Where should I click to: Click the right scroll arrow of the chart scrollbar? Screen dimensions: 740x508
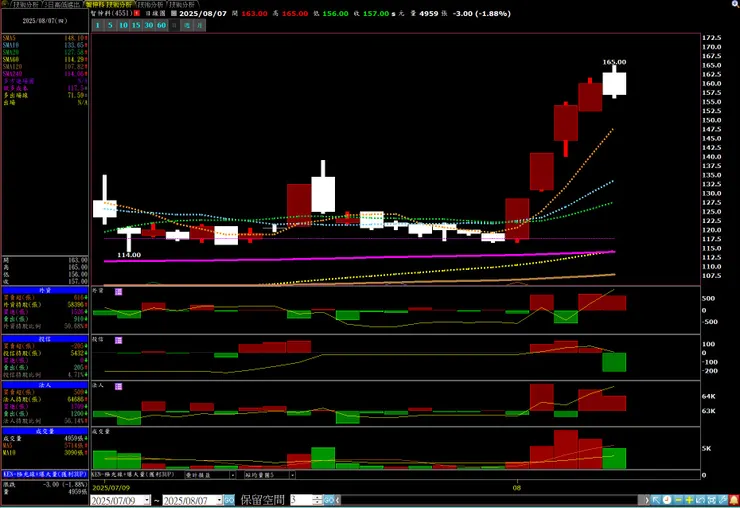[x=647, y=500]
